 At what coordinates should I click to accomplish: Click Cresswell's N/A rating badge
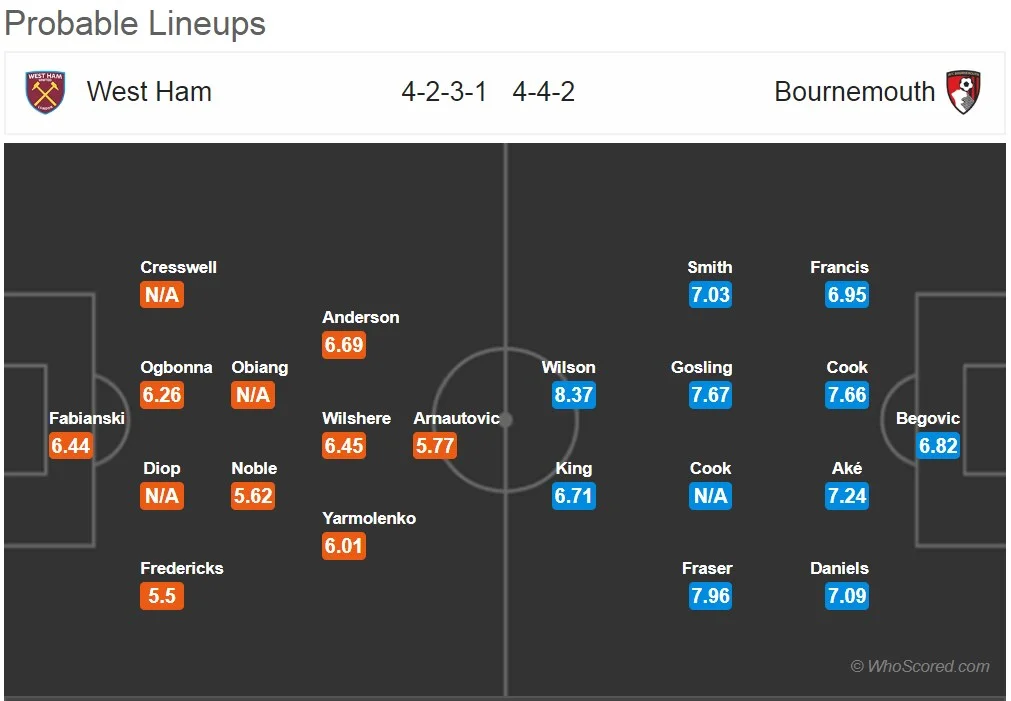162,295
